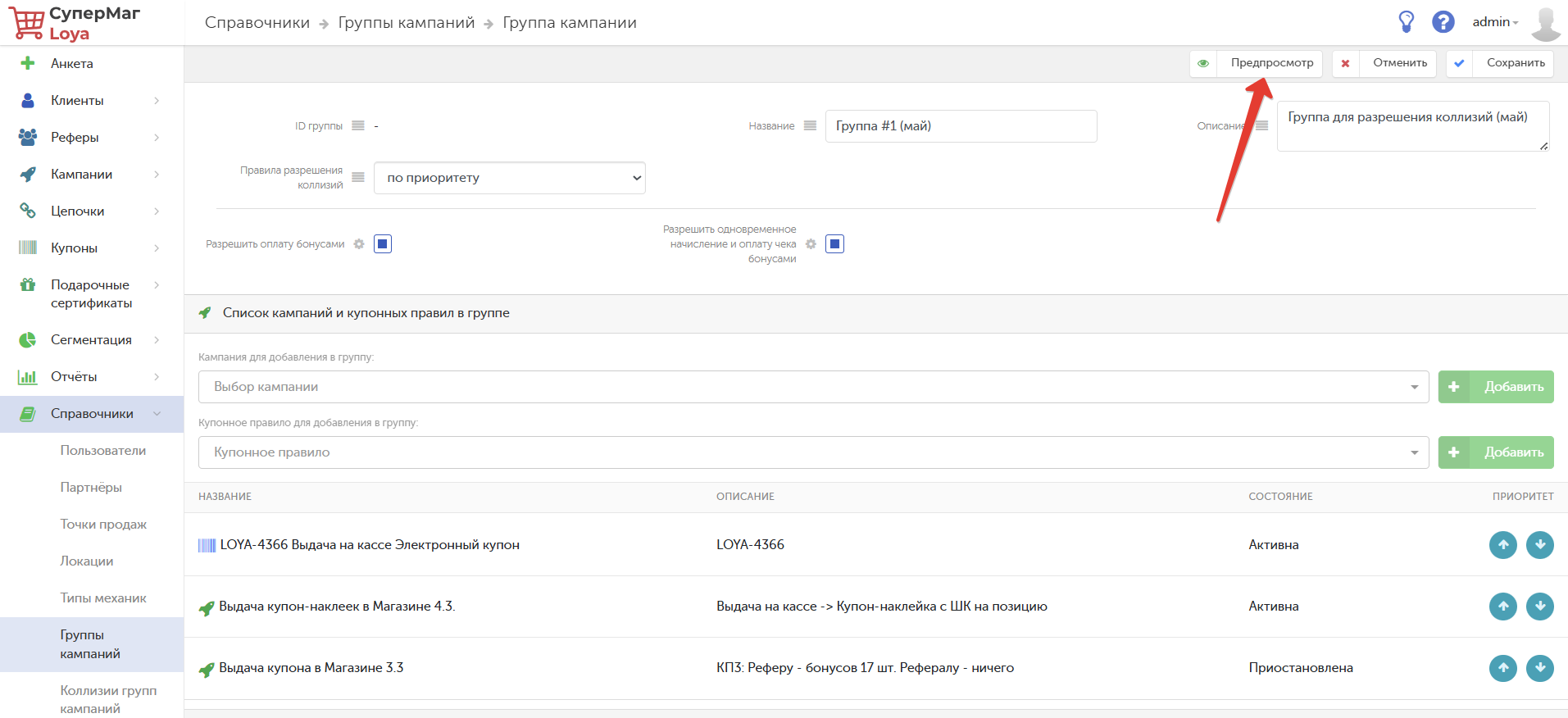1568x718 pixels.
Task: Move LOYA-4366 campaign down in priority
Action: (1539, 545)
